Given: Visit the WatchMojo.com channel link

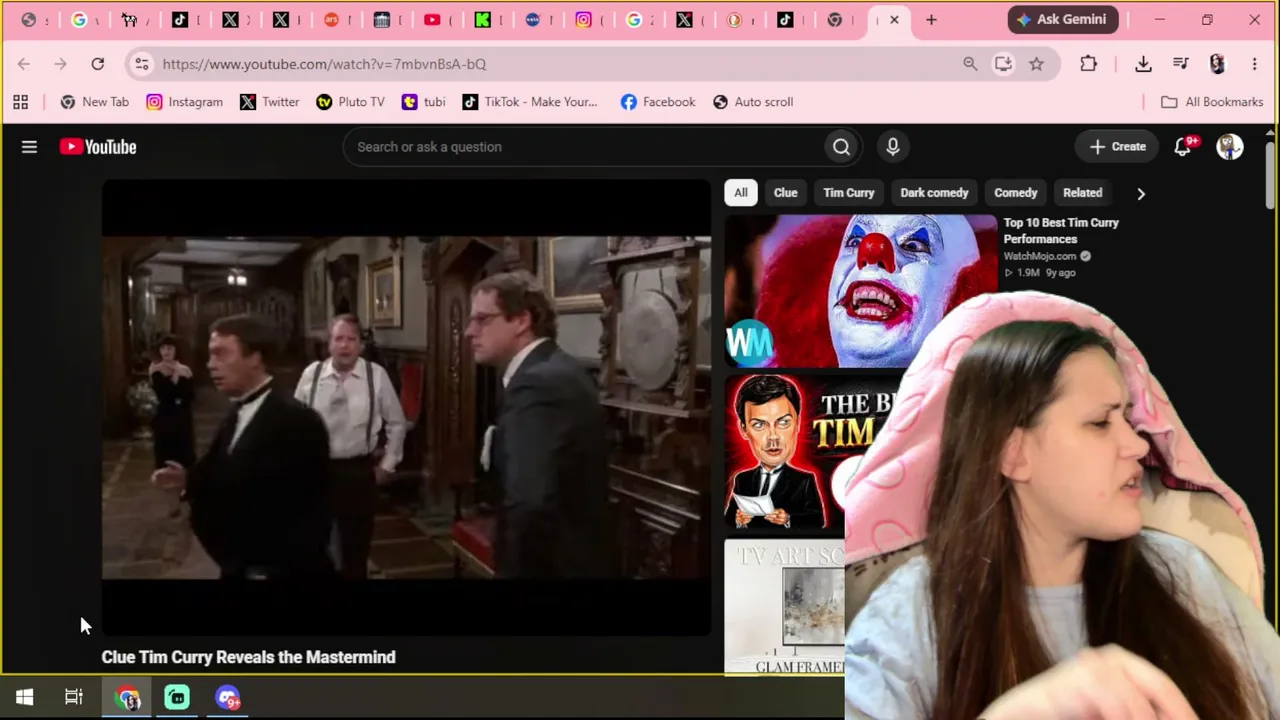Looking at the screenshot, I should tap(1040, 256).
